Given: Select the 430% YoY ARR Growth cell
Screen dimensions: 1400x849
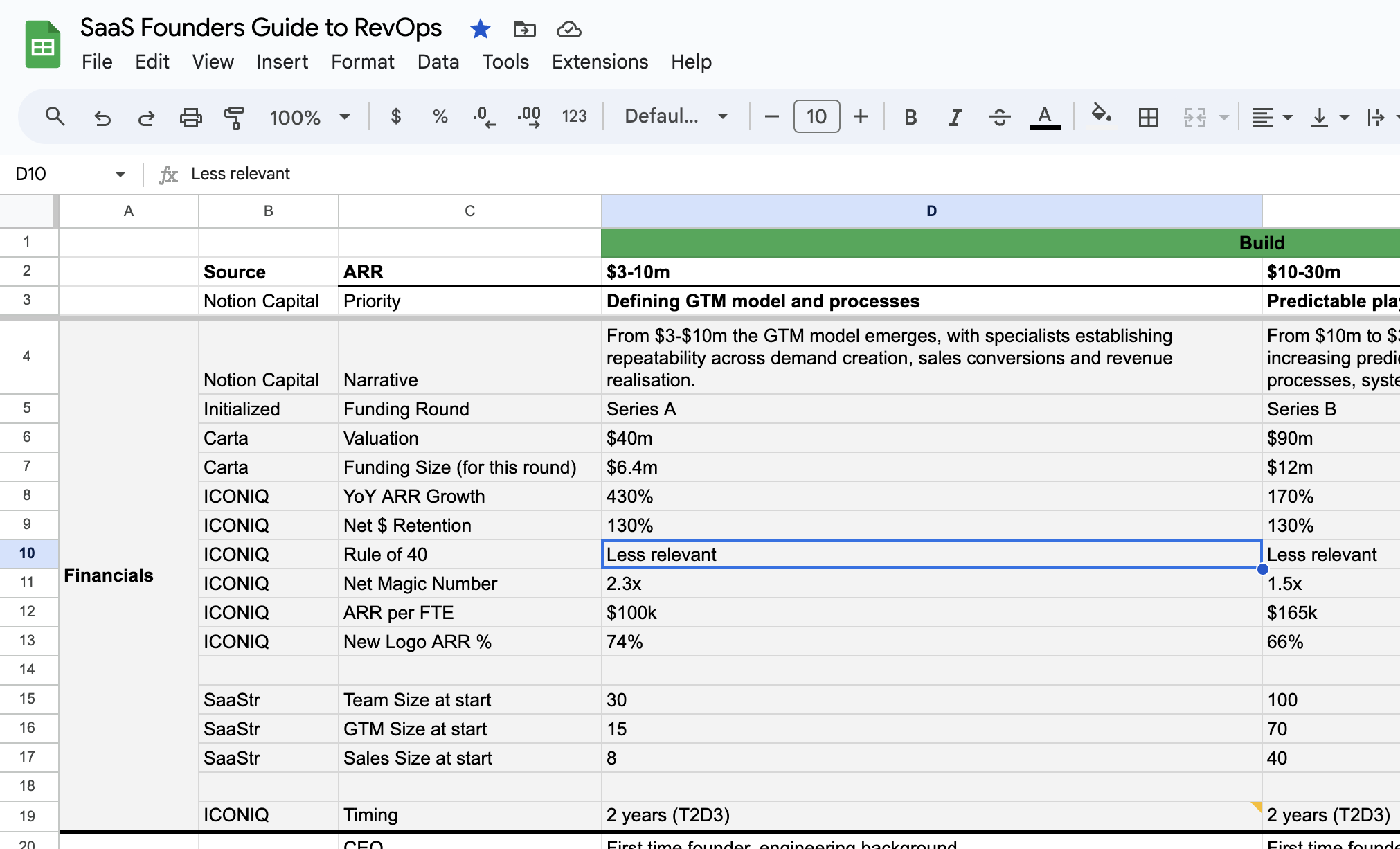Looking at the screenshot, I should [932, 497].
